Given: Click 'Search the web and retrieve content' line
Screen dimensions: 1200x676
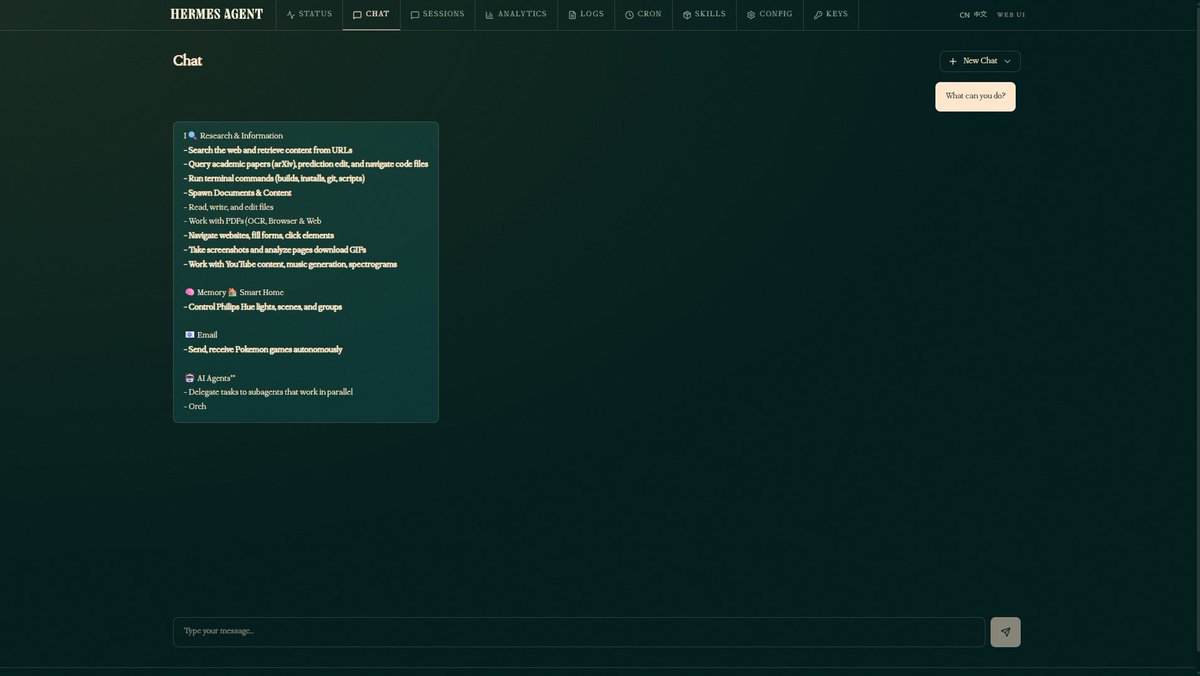Looking at the screenshot, I should click(x=268, y=150).
